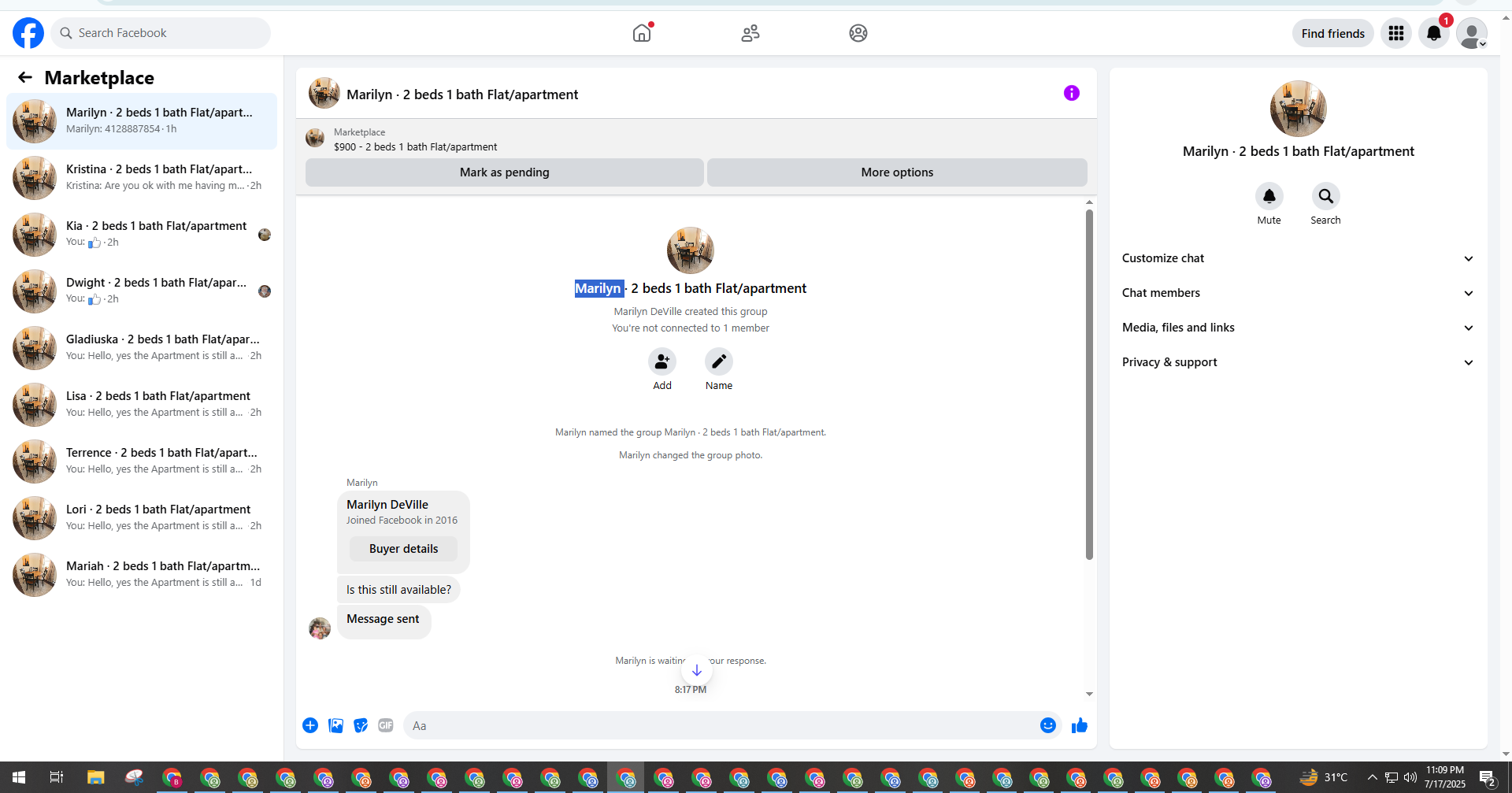1512x793 pixels.
Task: Open the Mariah conversation
Action: (142, 575)
